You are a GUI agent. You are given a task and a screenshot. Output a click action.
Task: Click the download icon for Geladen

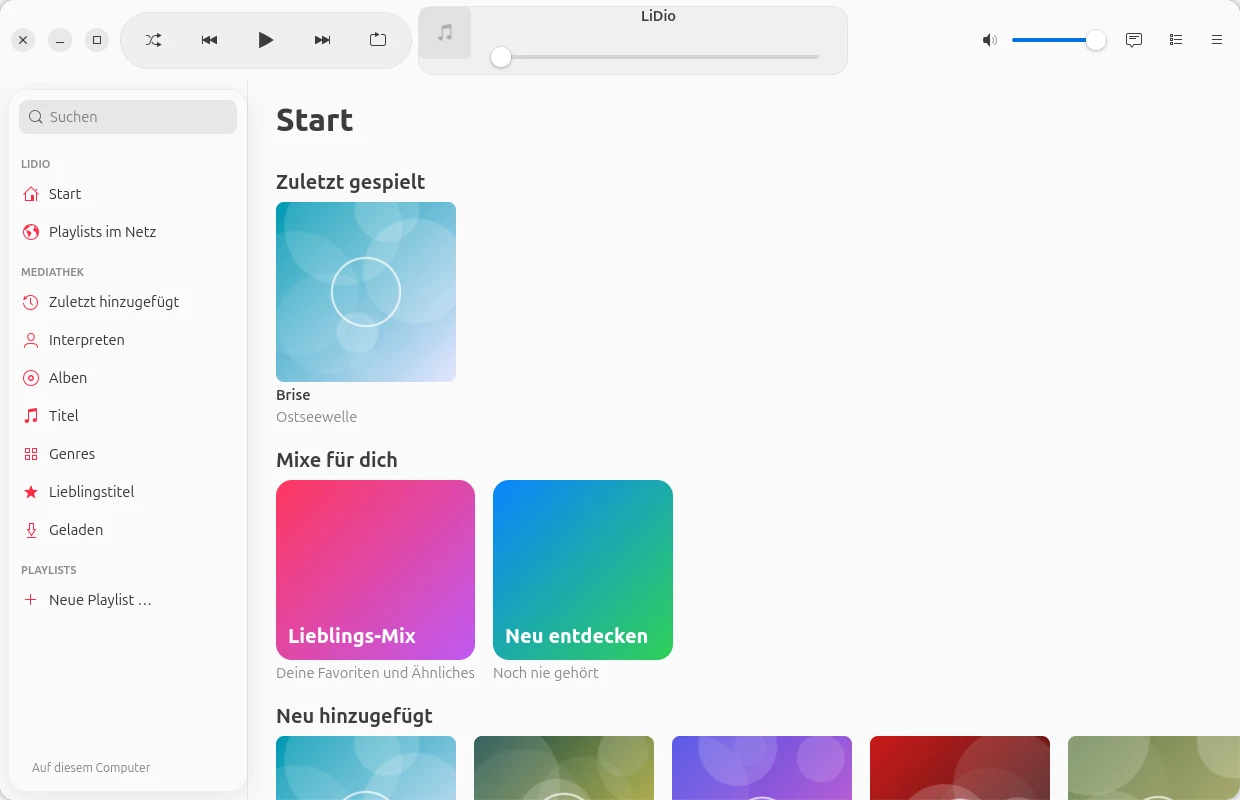click(31, 530)
